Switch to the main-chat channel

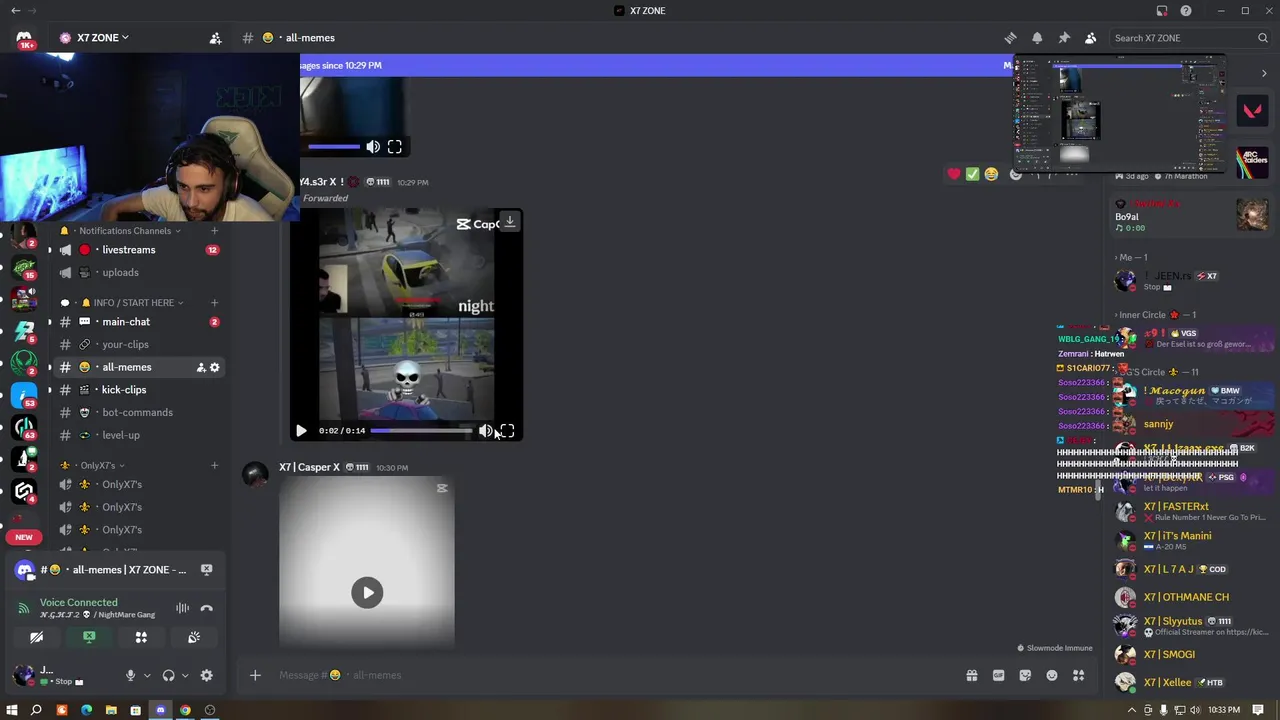point(138,322)
